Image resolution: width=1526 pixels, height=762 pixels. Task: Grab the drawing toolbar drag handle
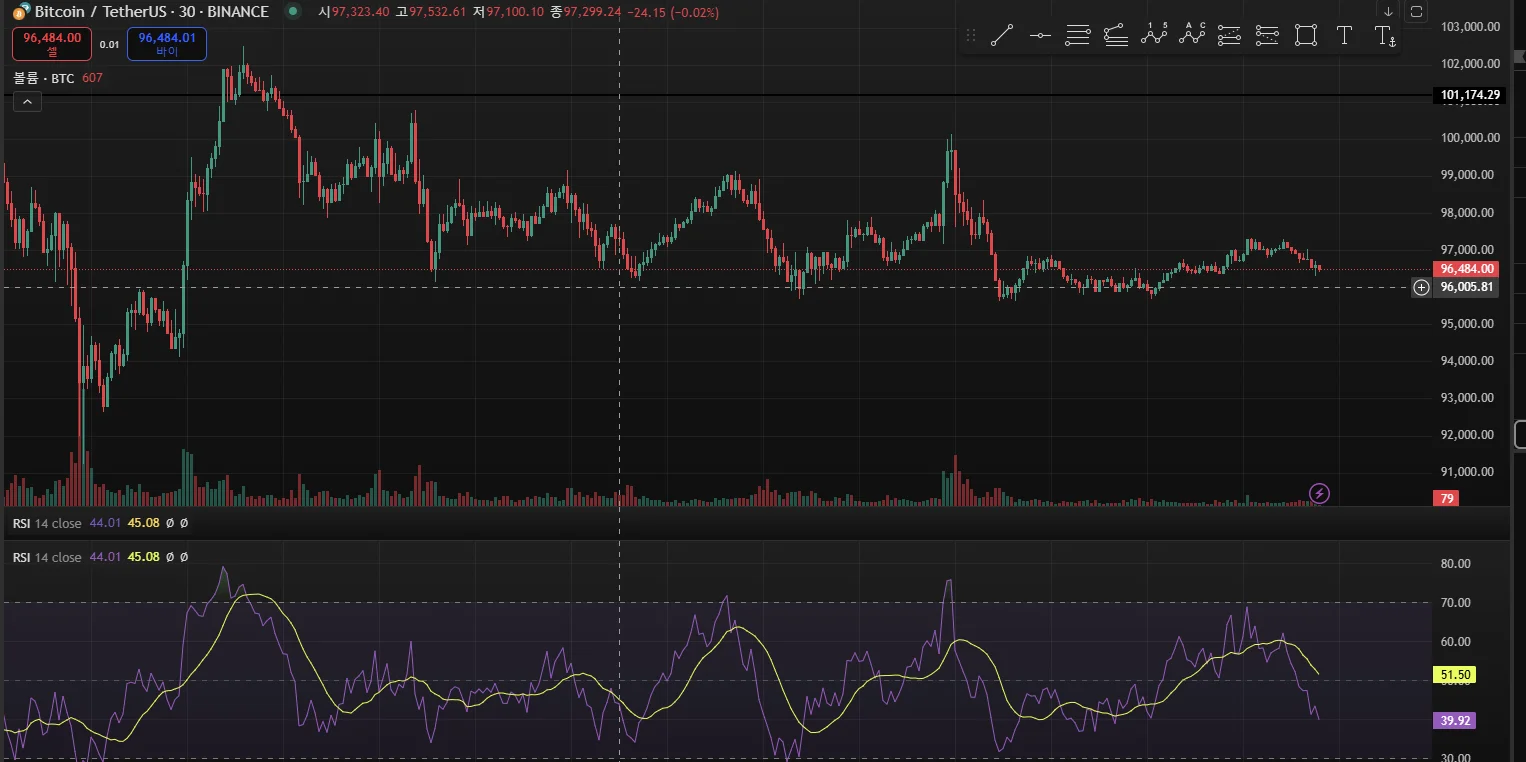(970, 36)
